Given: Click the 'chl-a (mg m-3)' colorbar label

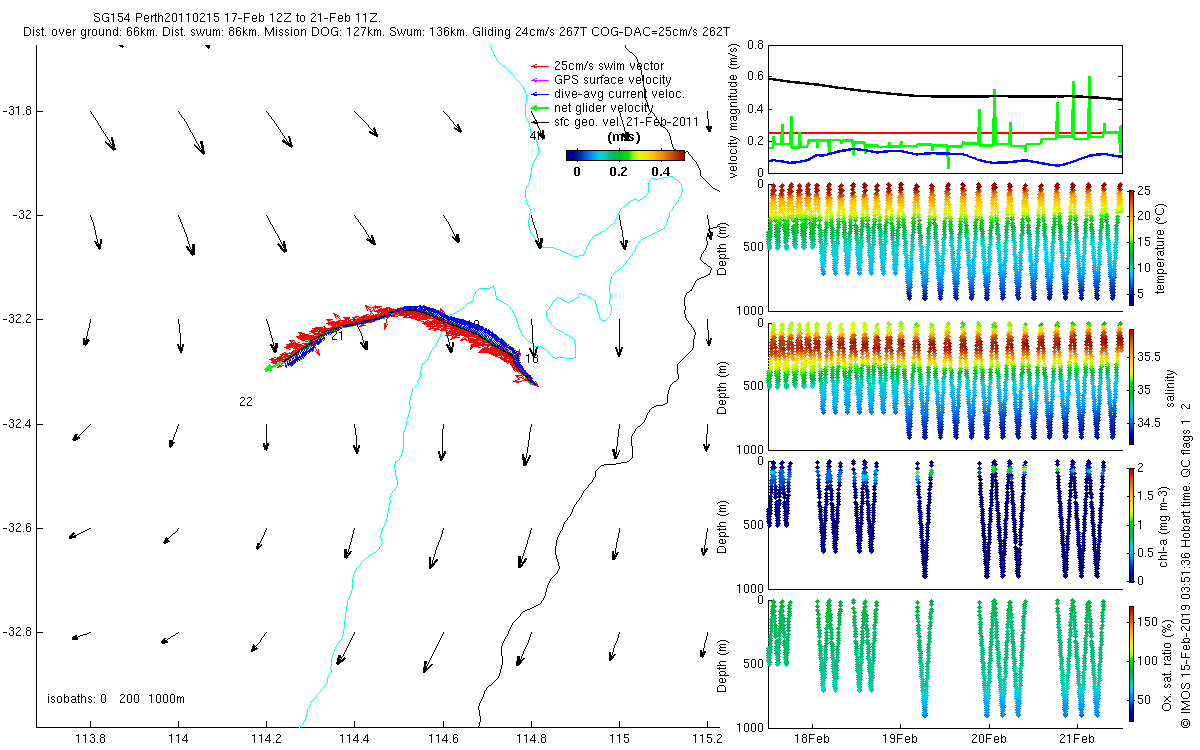Looking at the screenshot, I should (1165, 525).
